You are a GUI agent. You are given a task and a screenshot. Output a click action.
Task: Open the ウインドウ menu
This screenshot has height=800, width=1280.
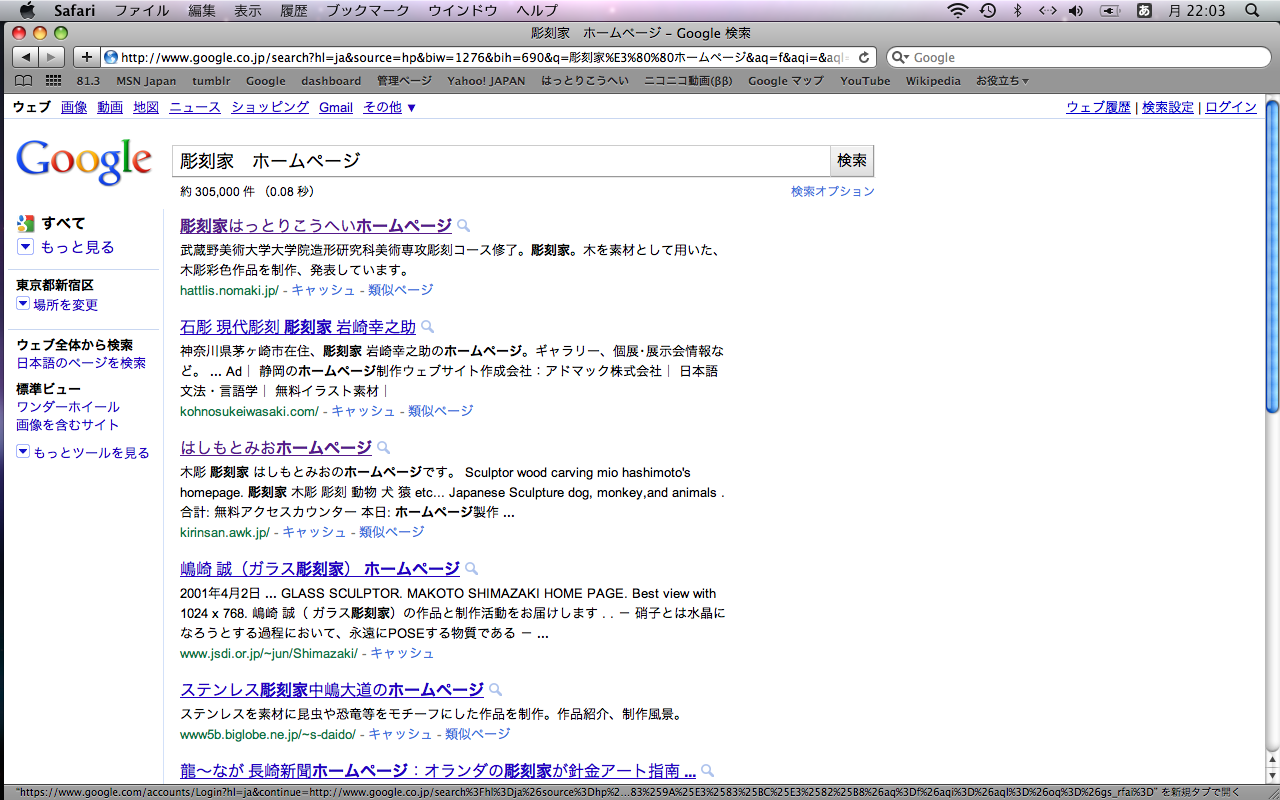pos(463,10)
